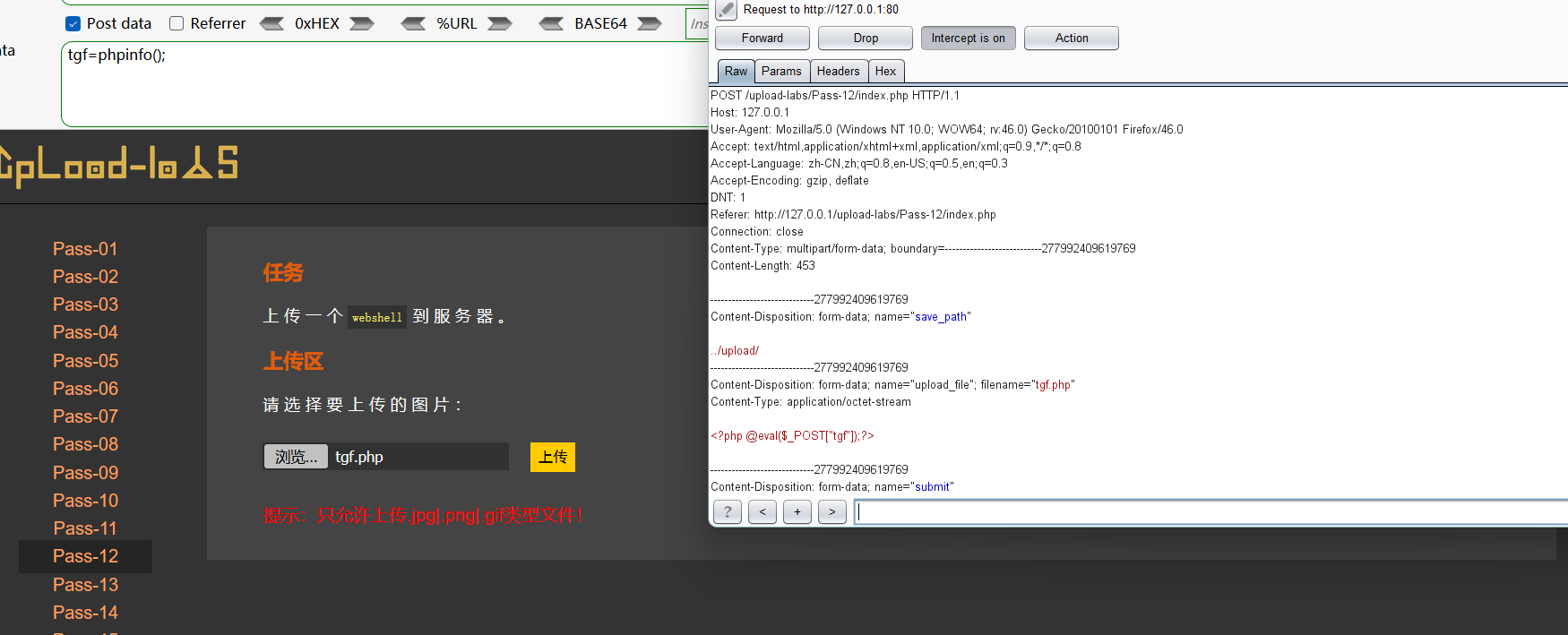Click the 上传区 heading
This screenshot has height=635, width=1568.
[293, 361]
